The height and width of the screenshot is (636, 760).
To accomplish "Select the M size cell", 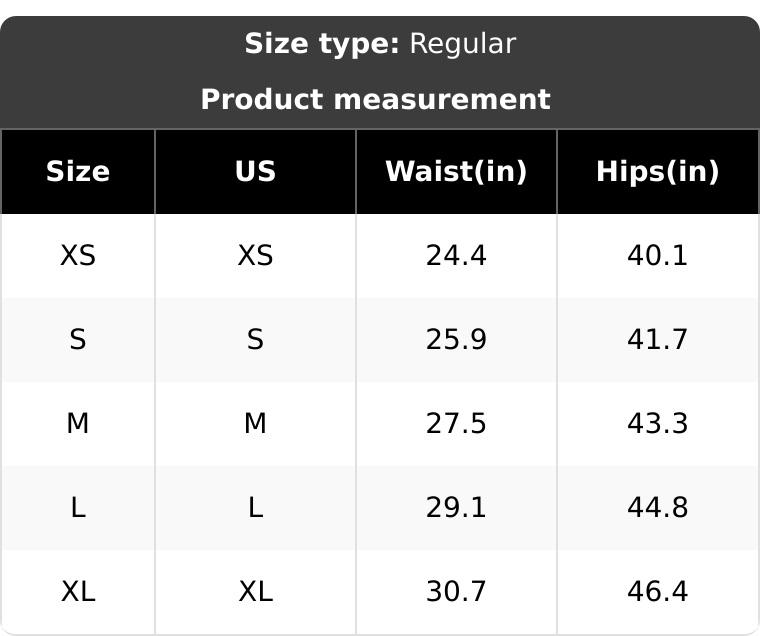I will [x=78, y=424].
